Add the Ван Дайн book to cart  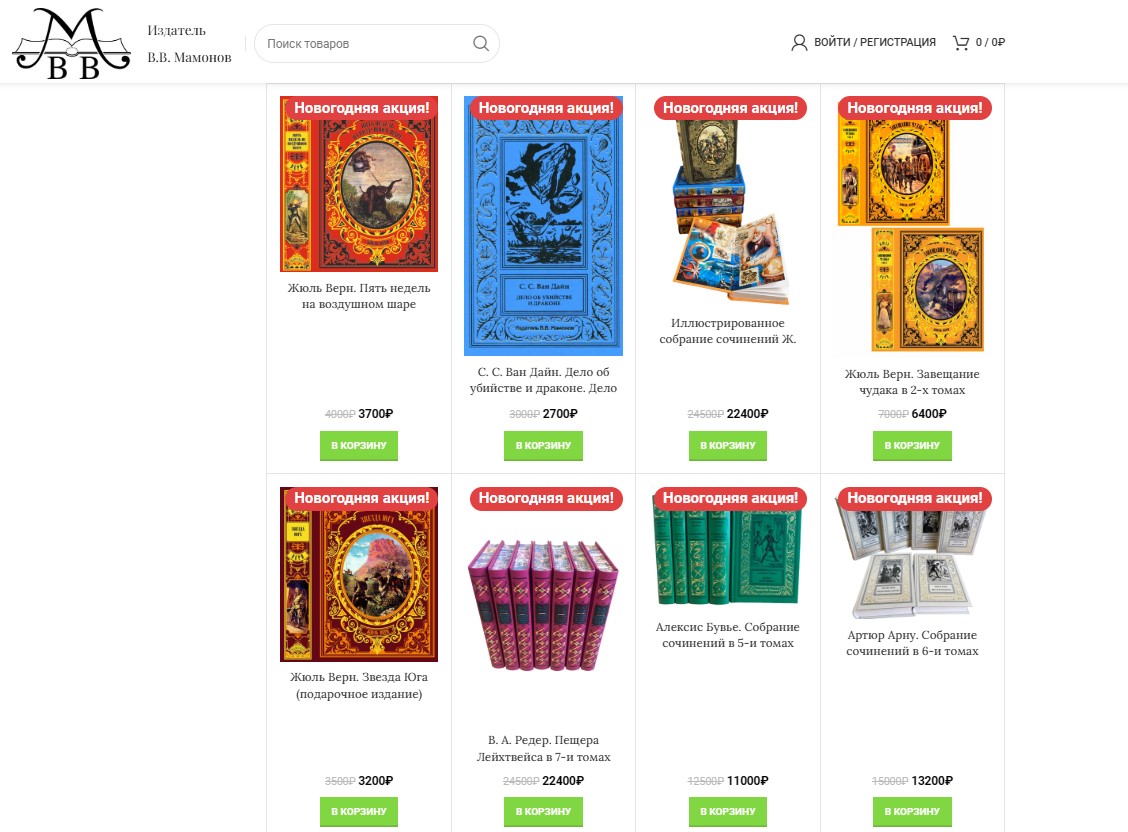(x=543, y=446)
